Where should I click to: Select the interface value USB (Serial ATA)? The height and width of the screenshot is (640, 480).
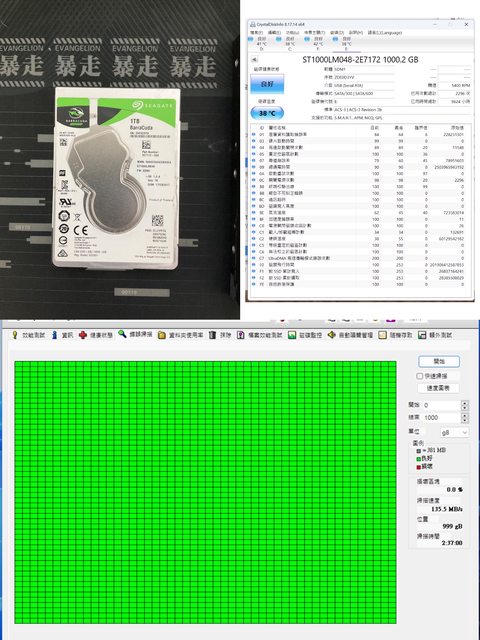pos(348,85)
